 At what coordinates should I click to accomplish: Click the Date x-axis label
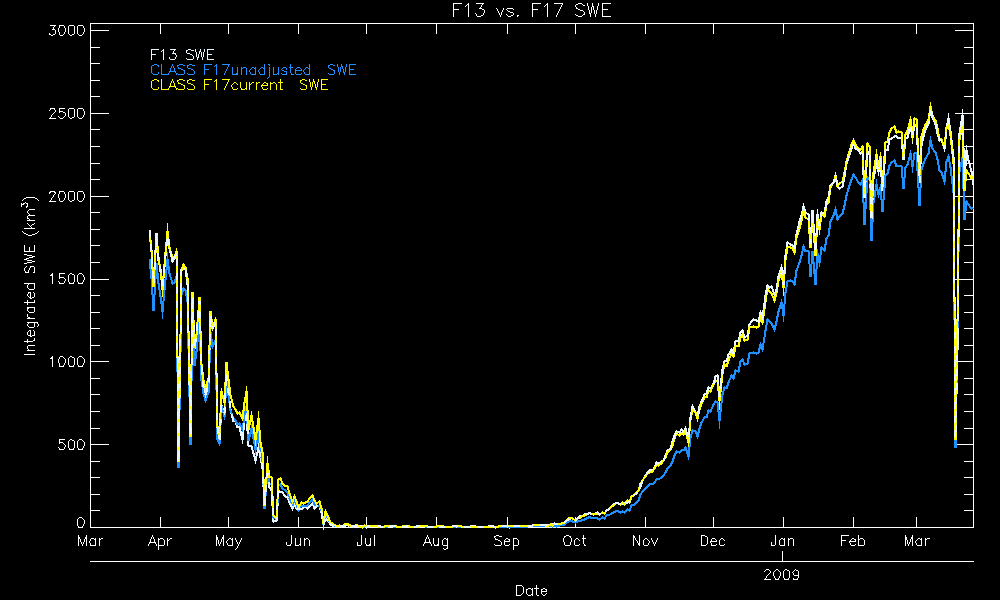point(531,591)
